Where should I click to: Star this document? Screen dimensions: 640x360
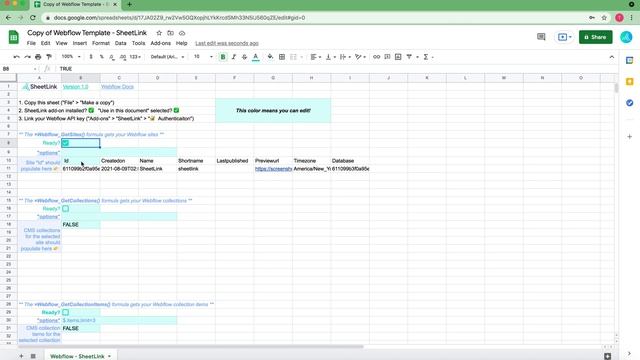(x=159, y=33)
